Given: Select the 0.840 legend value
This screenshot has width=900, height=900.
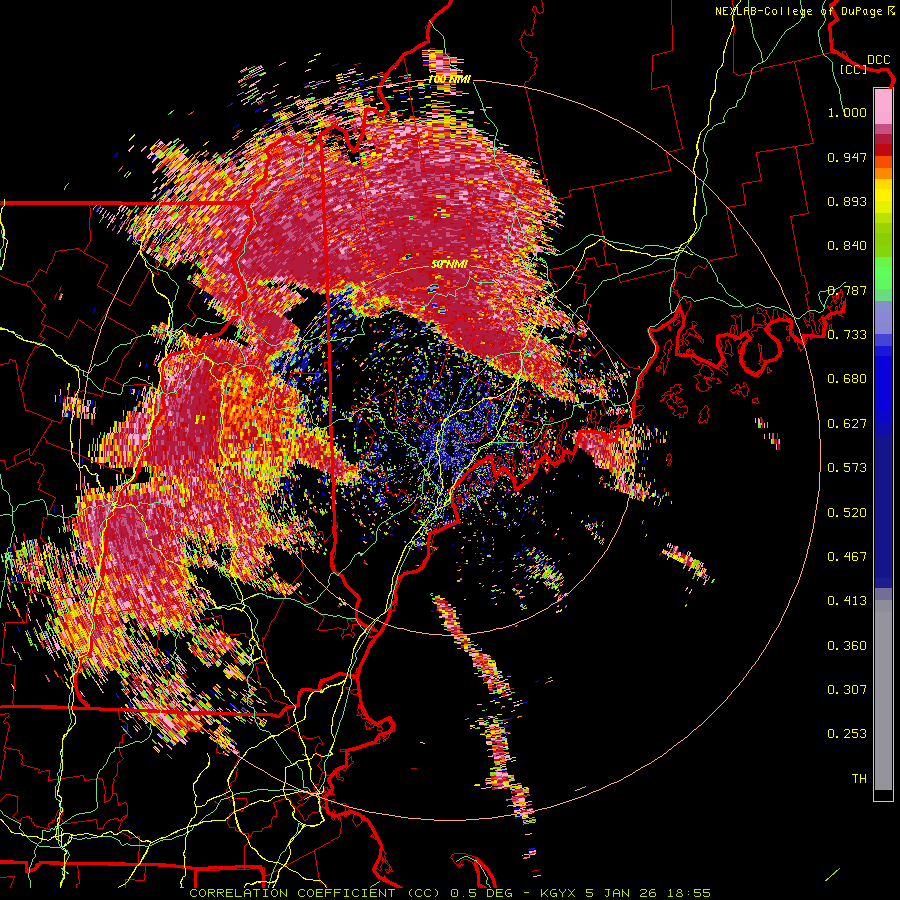Looking at the screenshot, I should pos(847,246).
